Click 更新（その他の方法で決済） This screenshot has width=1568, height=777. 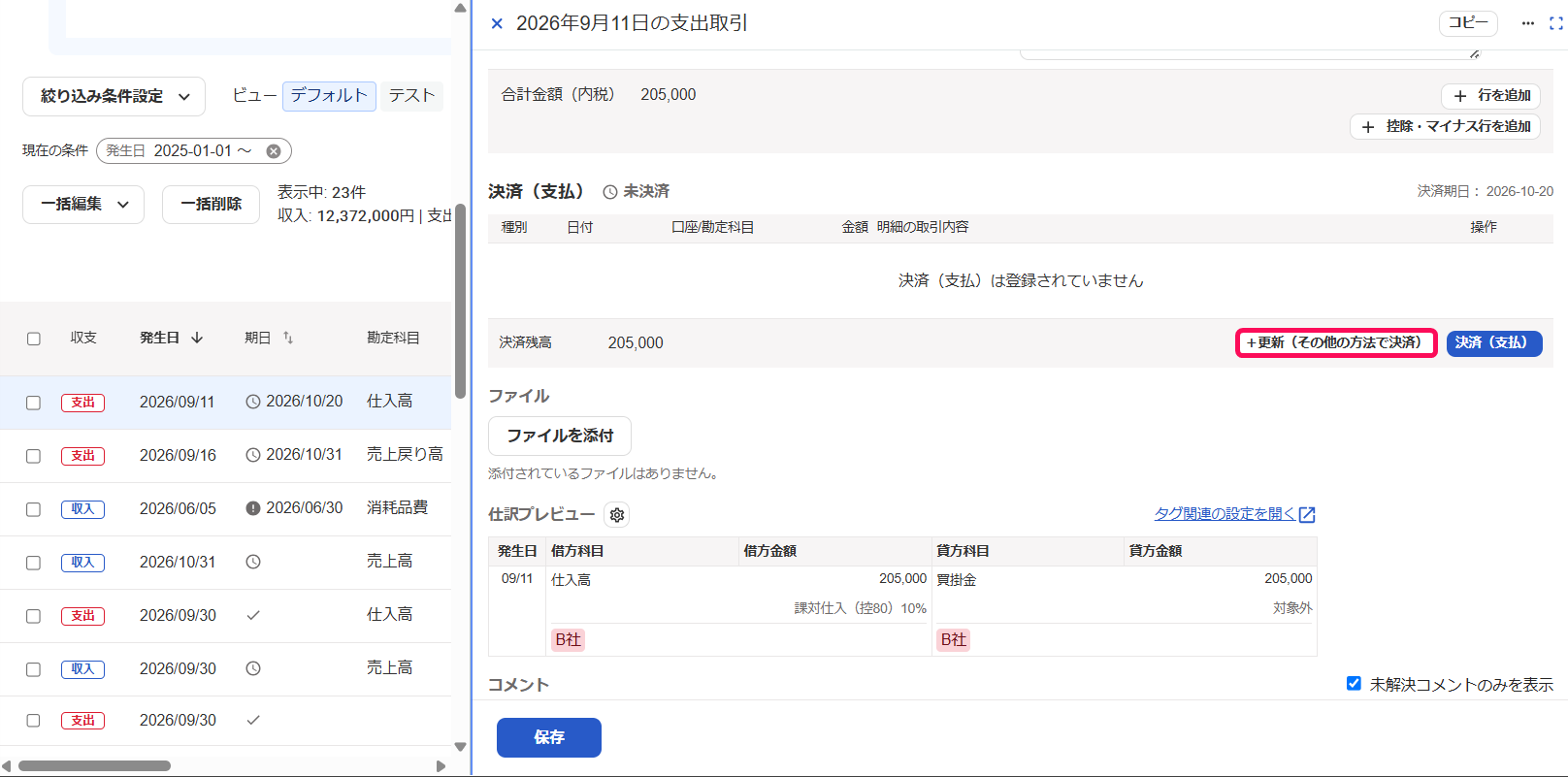pos(1336,343)
